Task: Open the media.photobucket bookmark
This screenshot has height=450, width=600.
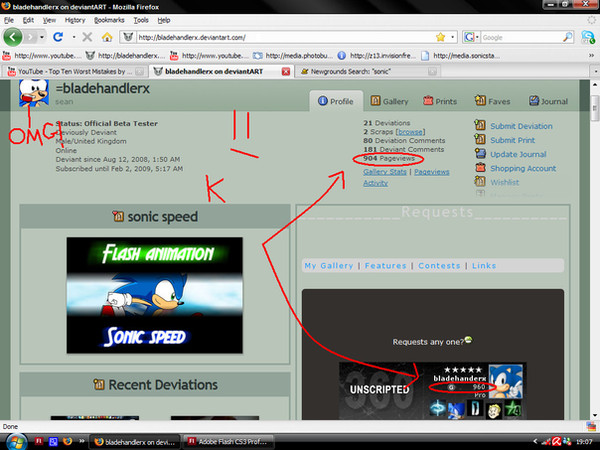Action: [292, 56]
